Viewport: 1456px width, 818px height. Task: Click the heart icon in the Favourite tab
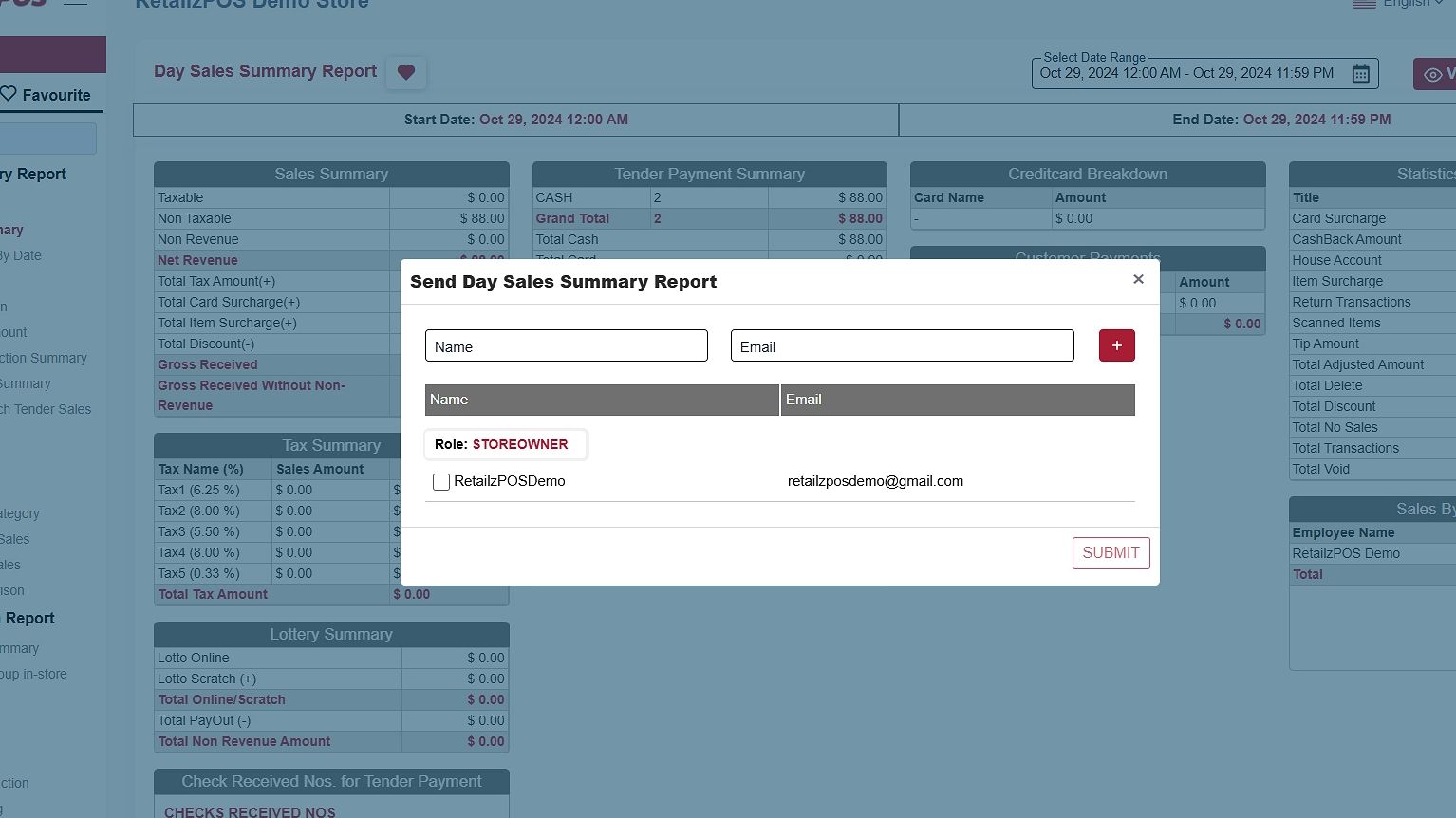9,94
